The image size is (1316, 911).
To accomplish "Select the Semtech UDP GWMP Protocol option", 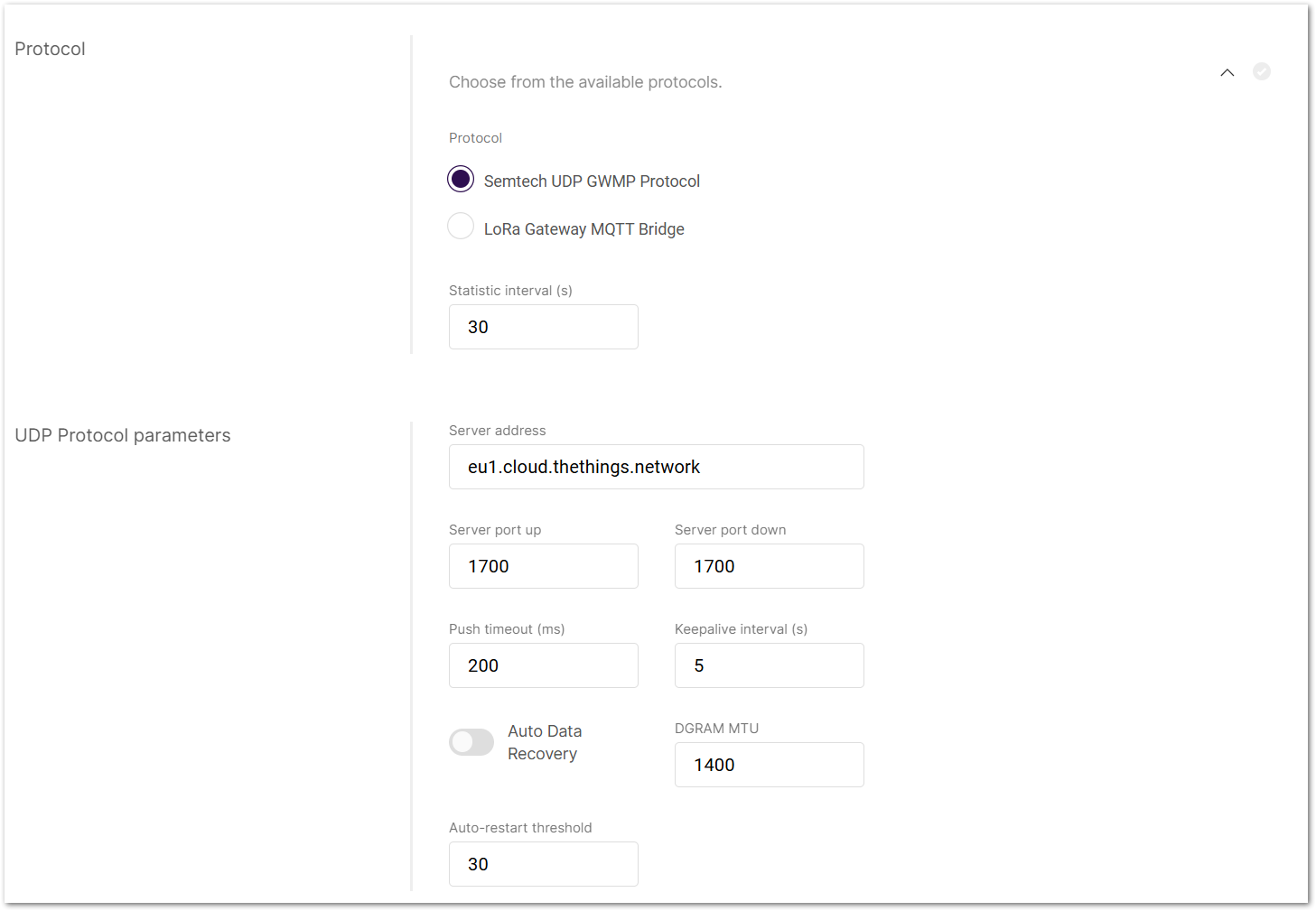I will click(461, 179).
